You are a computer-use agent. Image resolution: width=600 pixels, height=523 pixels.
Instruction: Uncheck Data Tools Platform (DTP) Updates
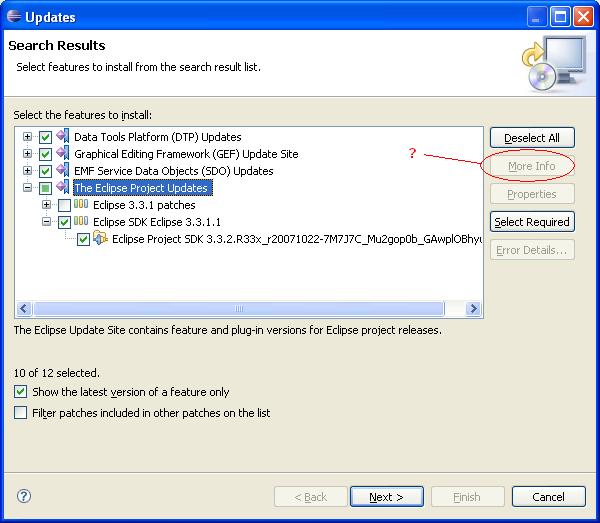[x=45, y=137]
